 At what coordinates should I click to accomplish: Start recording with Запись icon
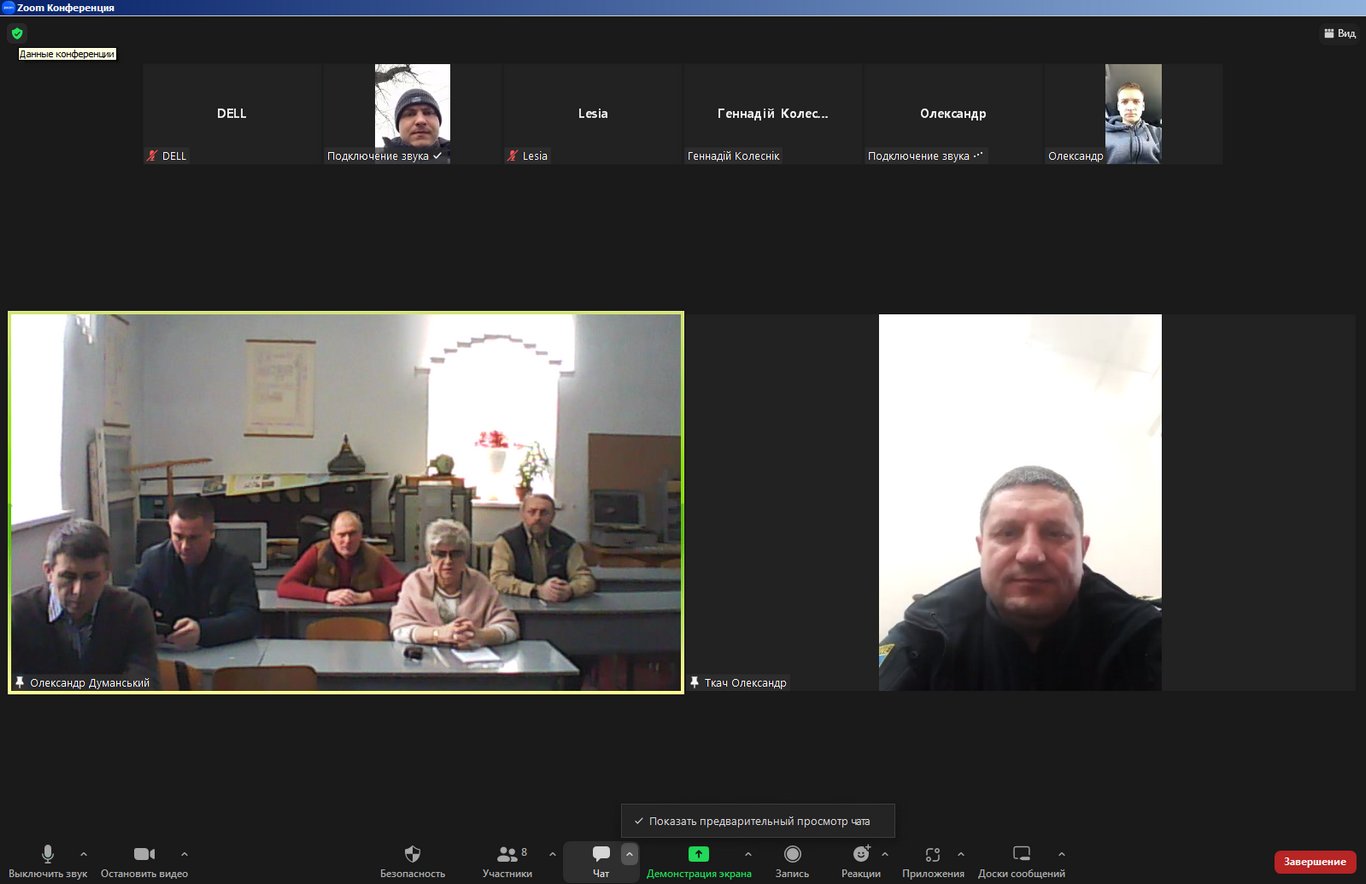click(792, 855)
